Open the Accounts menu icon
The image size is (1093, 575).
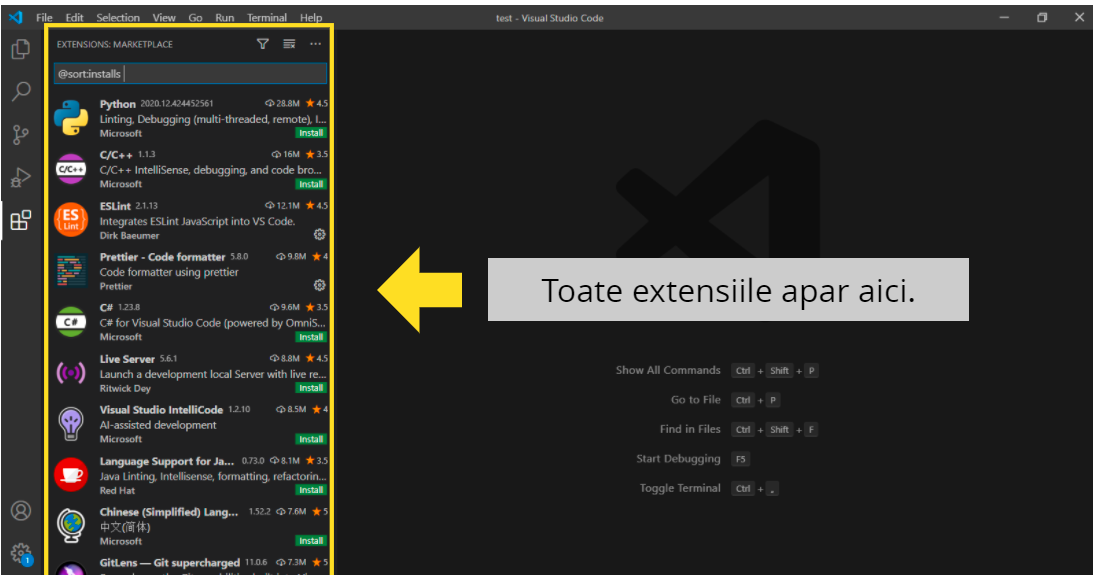pyautogui.click(x=21, y=511)
